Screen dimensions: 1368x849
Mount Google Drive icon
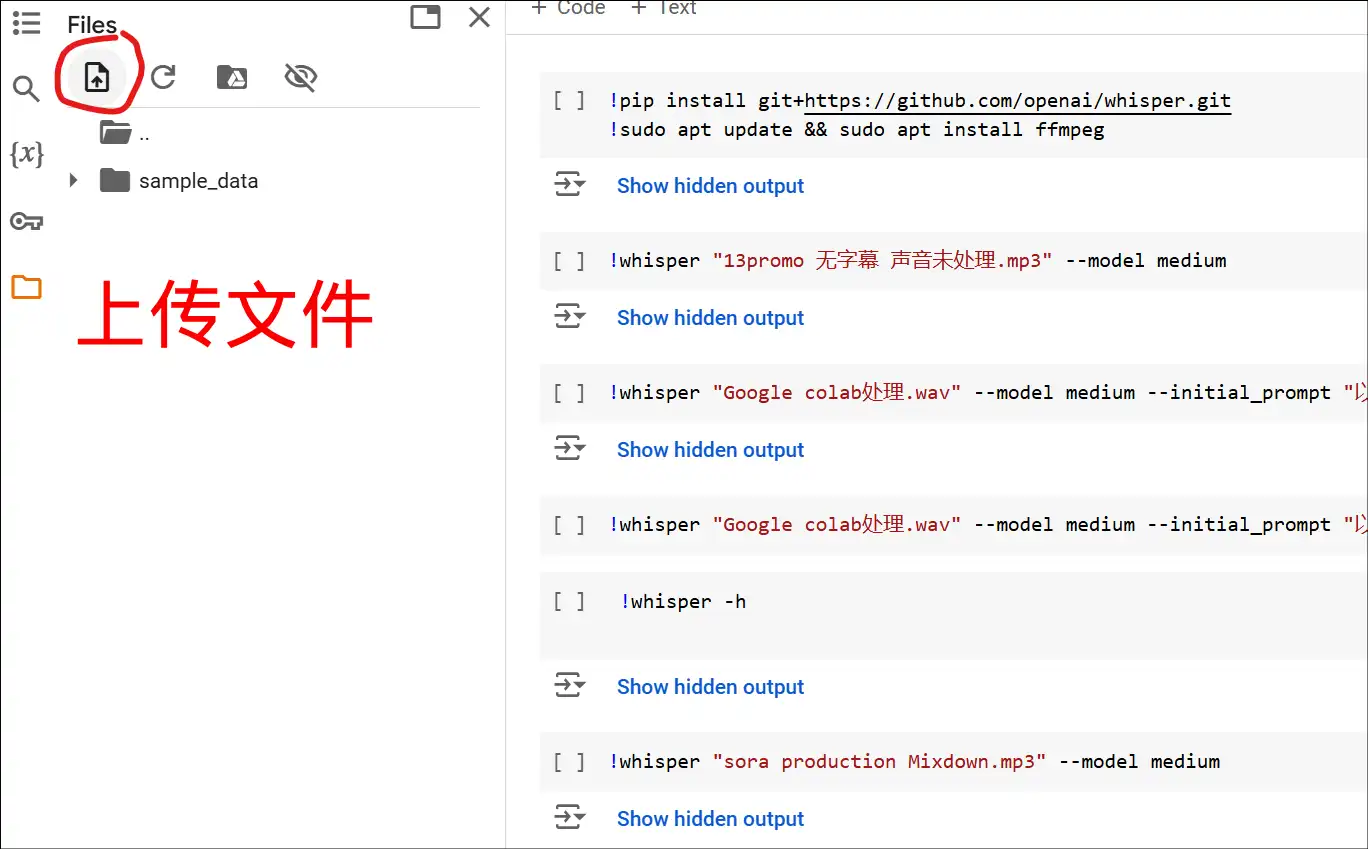click(x=232, y=77)
